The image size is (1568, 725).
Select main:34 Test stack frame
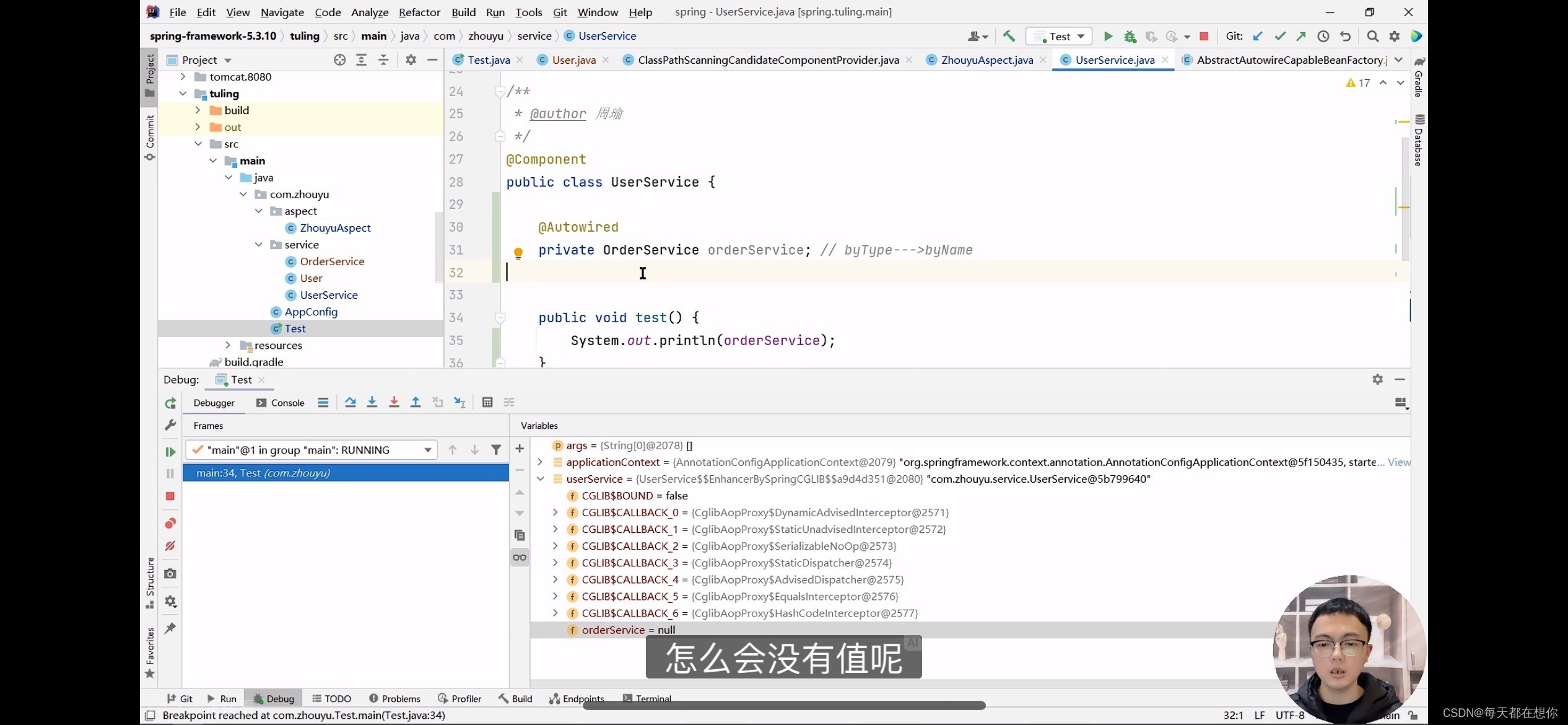346,473
